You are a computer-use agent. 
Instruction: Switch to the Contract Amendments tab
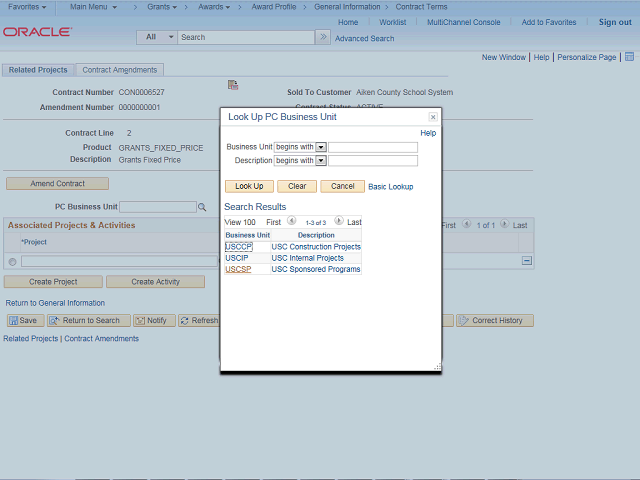[x=120, y=70]
